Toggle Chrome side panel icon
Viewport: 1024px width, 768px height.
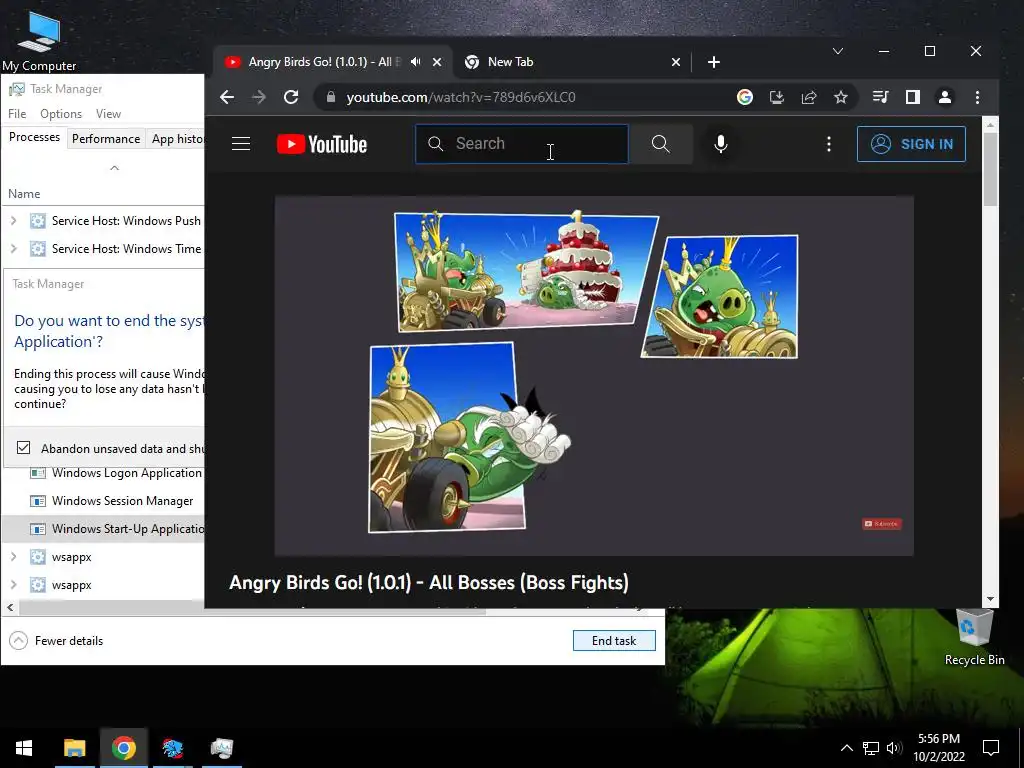(x=912, y=97)
